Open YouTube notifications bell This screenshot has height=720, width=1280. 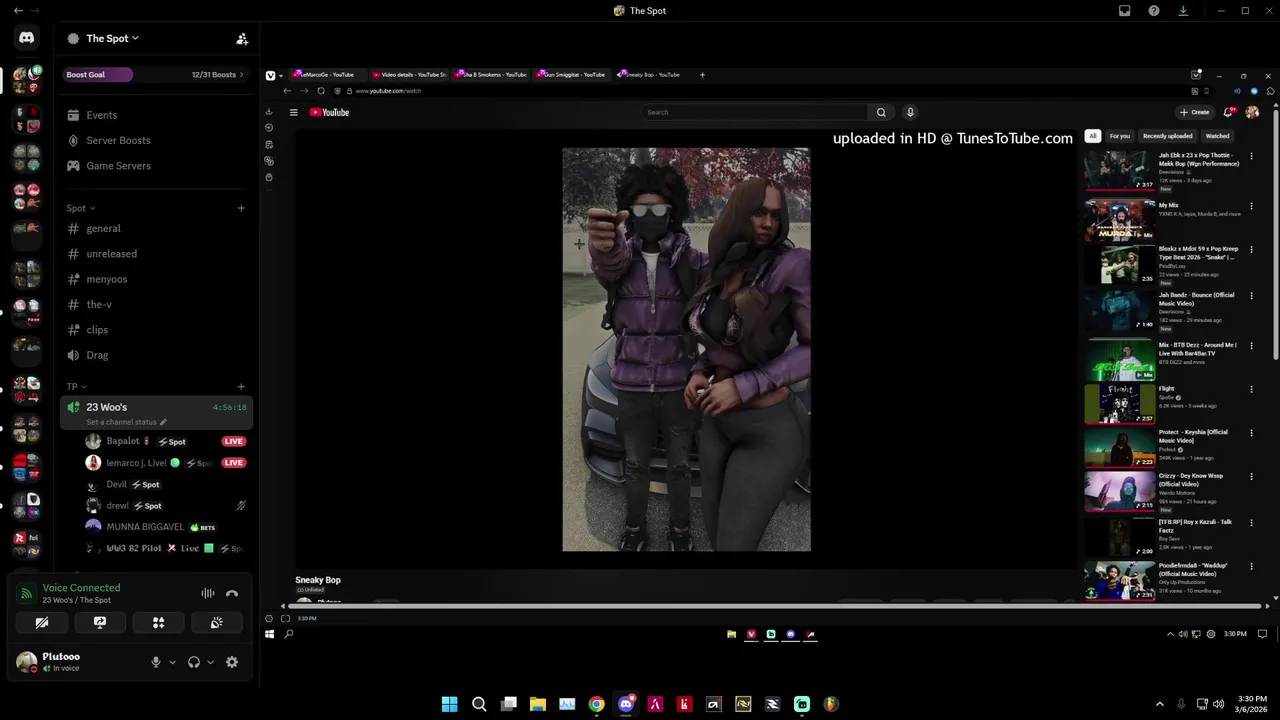(x=1229, y=112)
